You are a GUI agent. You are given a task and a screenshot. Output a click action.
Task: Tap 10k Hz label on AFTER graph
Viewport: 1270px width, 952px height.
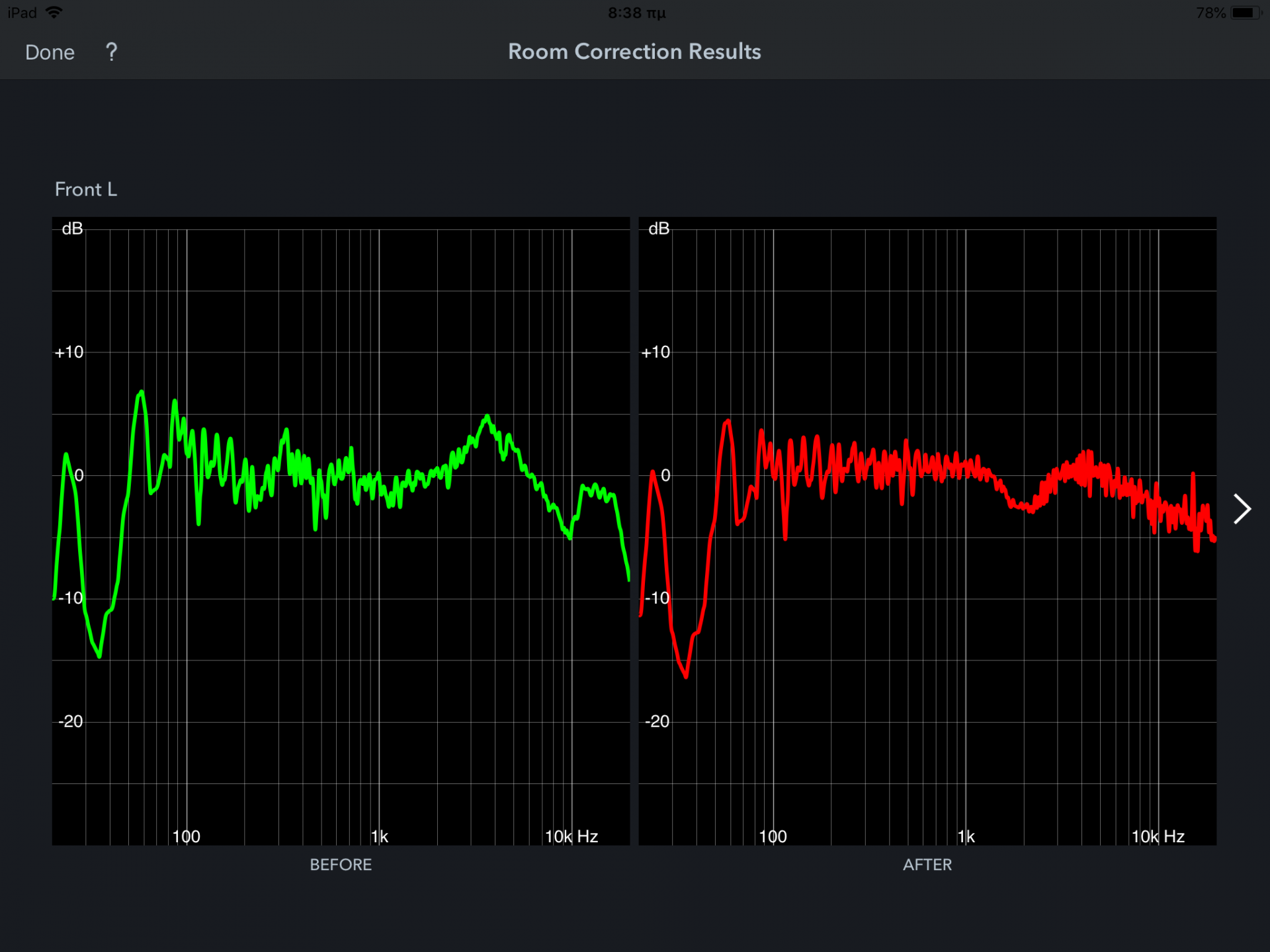pos(1158,836)
